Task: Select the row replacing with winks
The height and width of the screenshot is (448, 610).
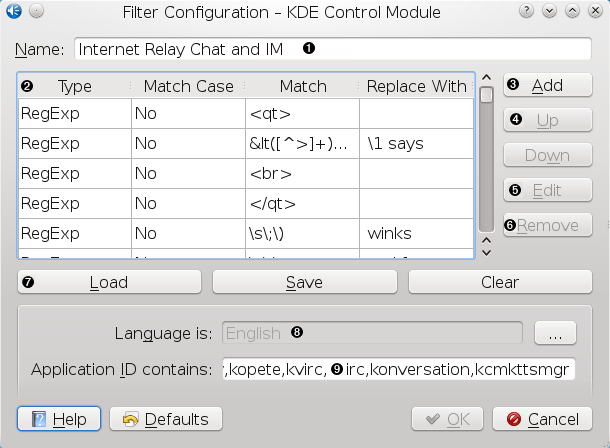Action: click(245, 233)
